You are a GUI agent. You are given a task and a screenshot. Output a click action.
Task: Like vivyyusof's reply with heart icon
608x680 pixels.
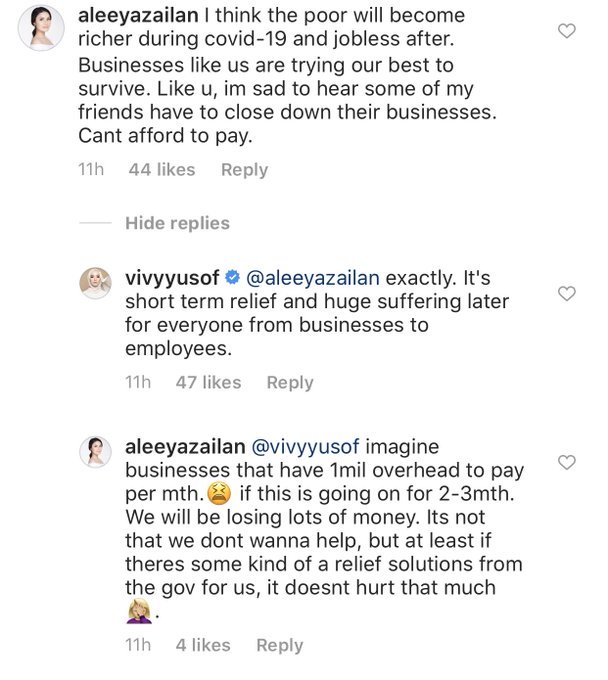coord(566,293)
